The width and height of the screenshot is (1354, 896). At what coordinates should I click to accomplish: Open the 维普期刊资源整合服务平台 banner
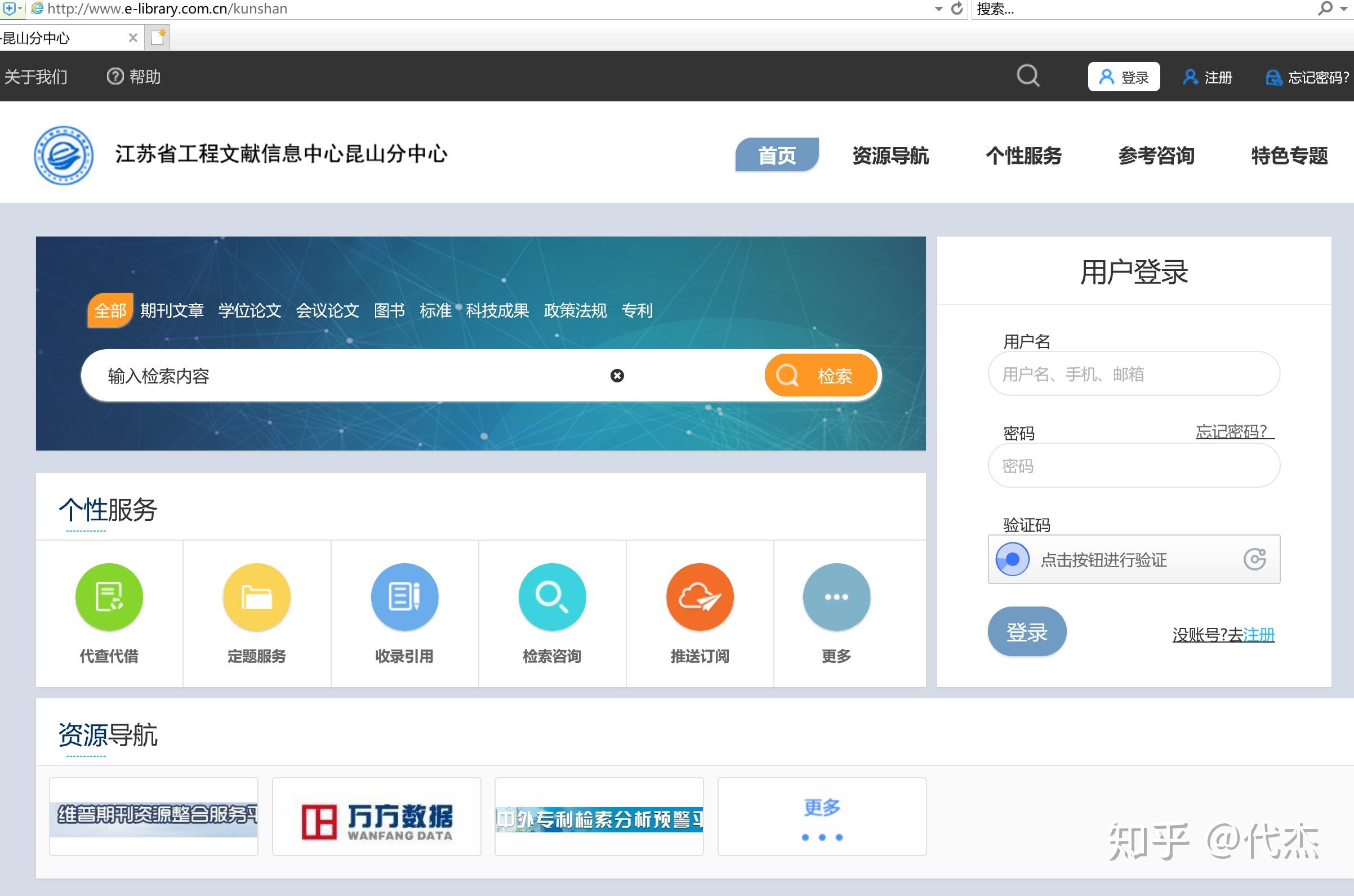154,816
